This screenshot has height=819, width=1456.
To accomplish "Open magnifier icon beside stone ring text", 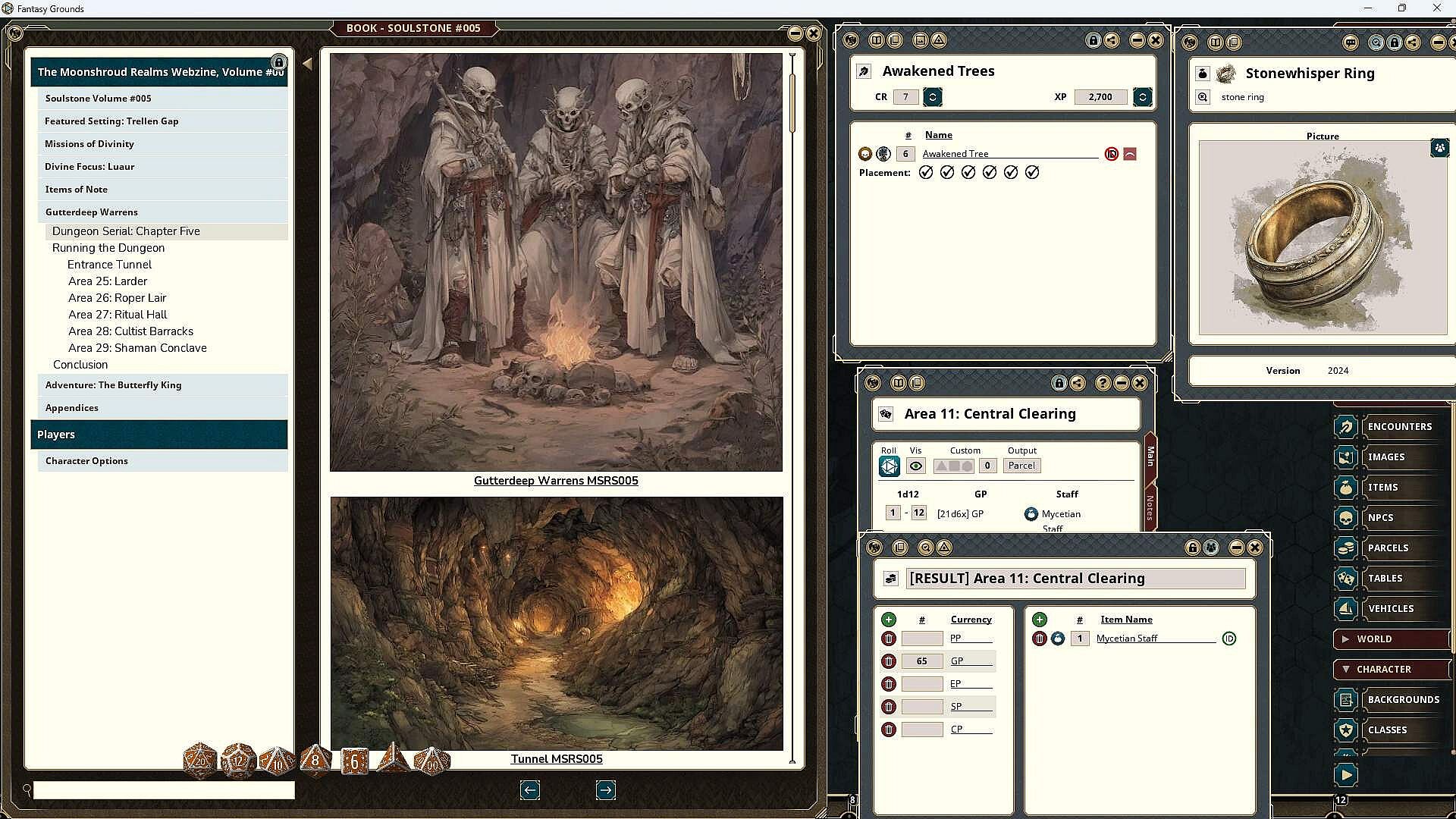I will pos(1203,97).
